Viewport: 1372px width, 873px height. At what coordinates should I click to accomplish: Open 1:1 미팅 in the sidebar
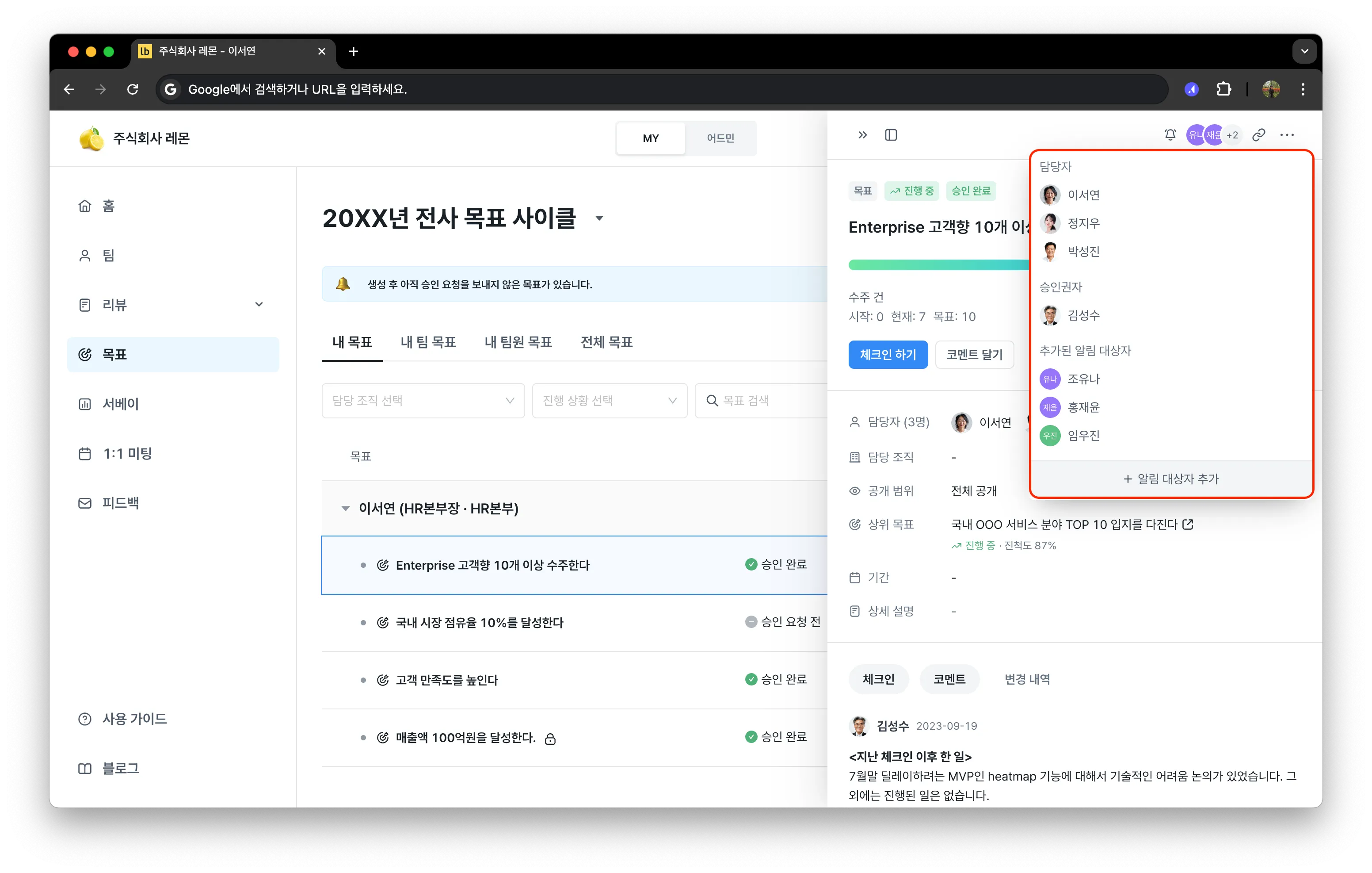173,453
